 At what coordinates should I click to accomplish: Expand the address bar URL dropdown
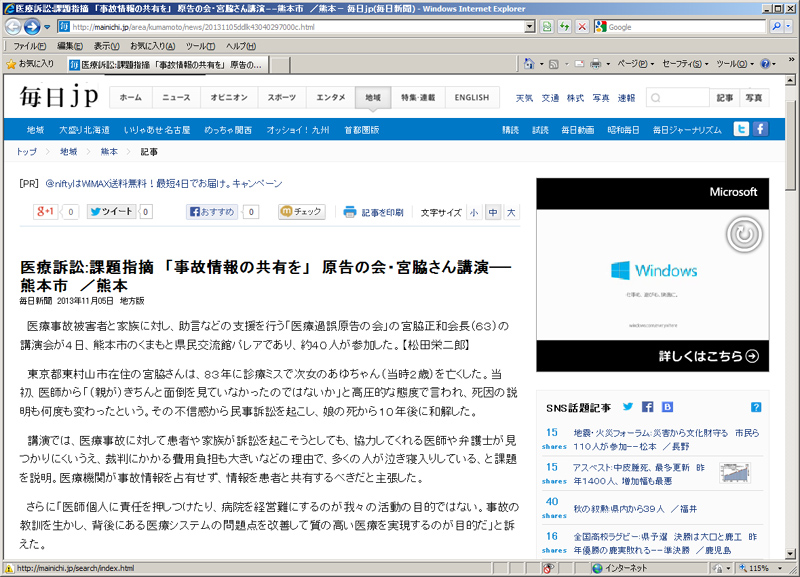[530, 27]
